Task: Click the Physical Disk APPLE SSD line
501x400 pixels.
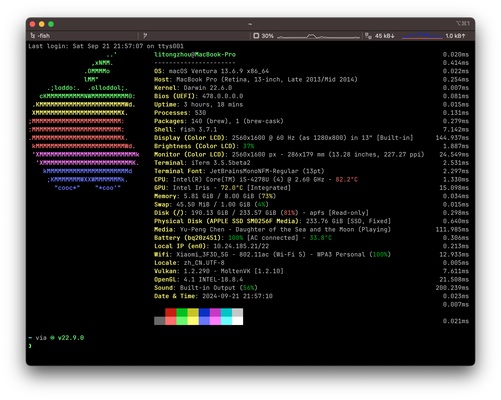Action: click(272, 221)
